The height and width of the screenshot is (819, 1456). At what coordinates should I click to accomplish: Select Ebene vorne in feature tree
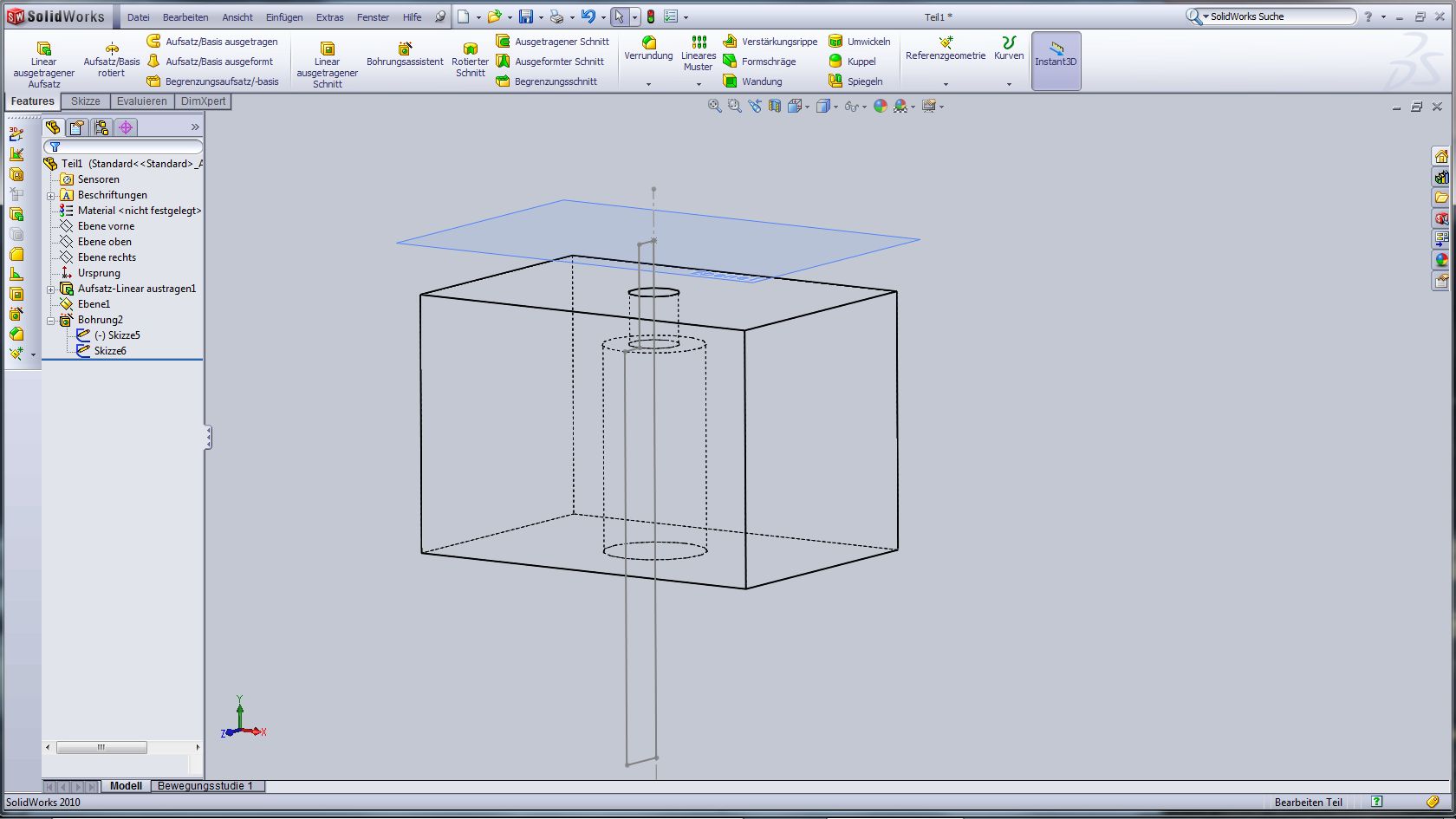[x=106, y=226]
